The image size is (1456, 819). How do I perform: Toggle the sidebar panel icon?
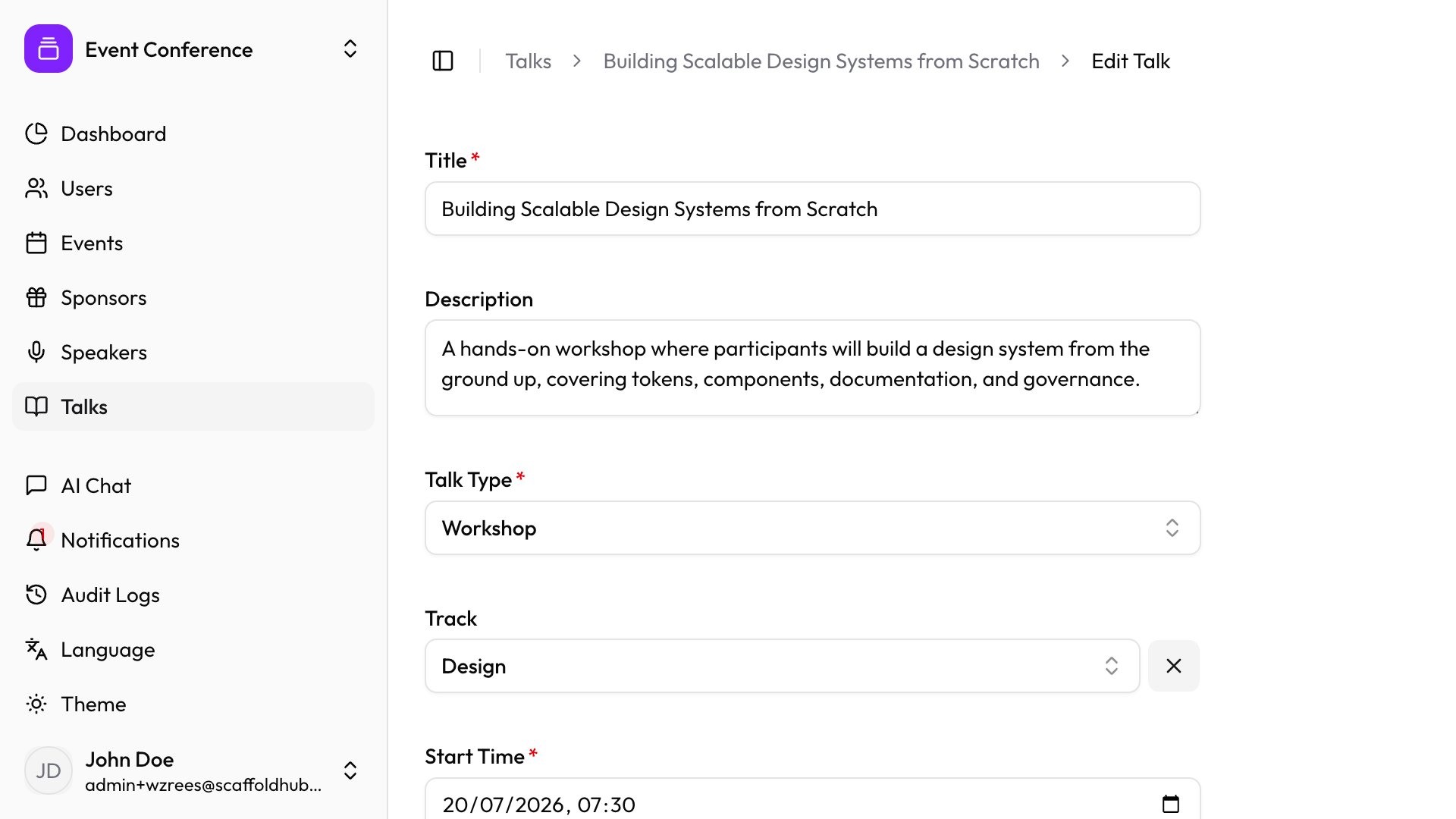tap(443, 61)
